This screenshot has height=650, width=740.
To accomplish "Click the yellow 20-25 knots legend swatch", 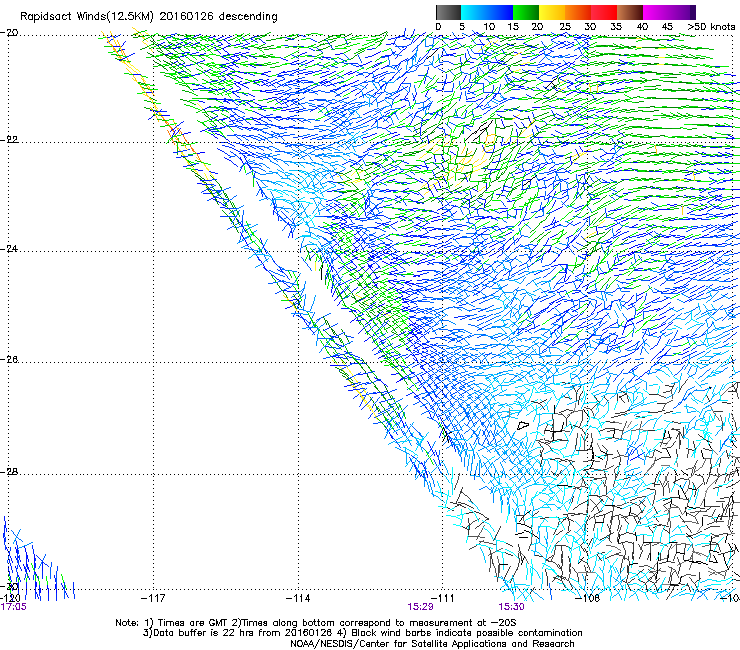I will pyautogui.click(x=552, y=12).
